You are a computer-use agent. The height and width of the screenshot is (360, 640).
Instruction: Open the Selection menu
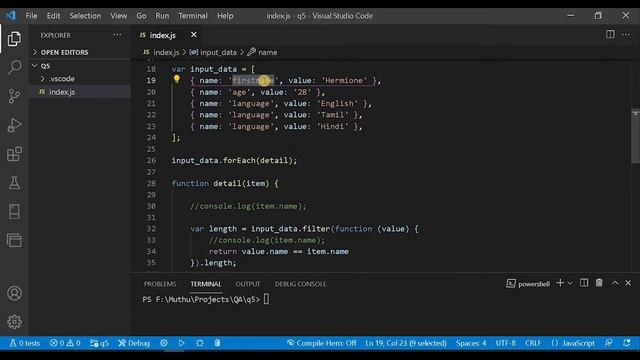tap(85, 16)
